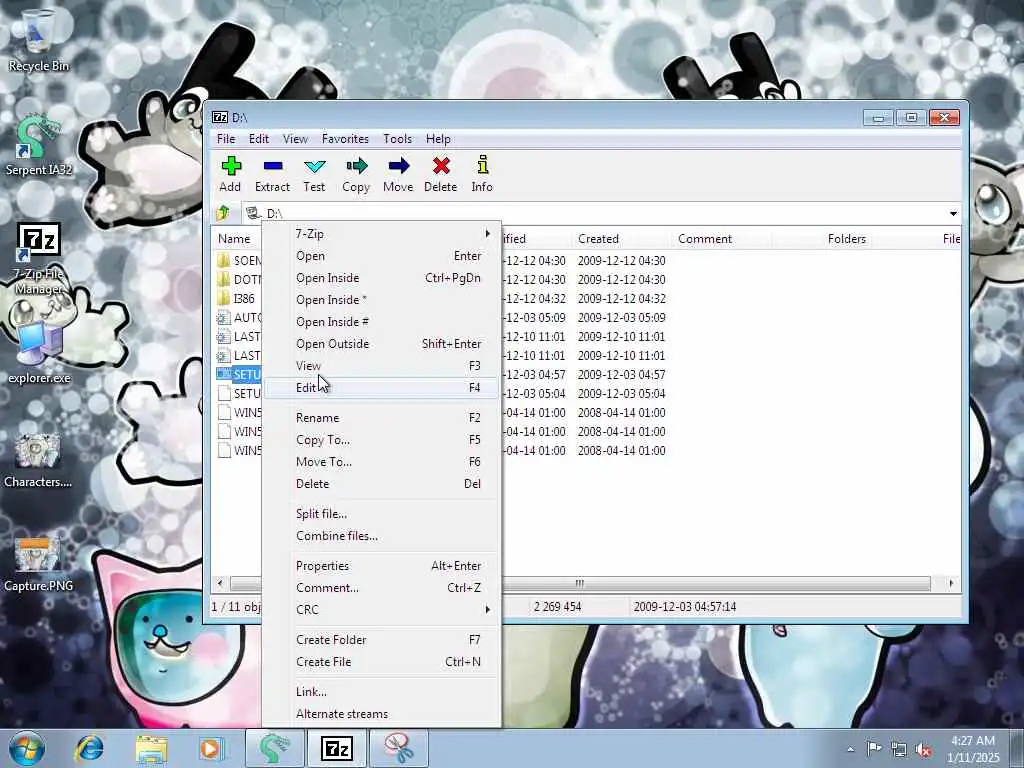Choose Delete in context menu

pyautogui.click(x=381, y=484)
